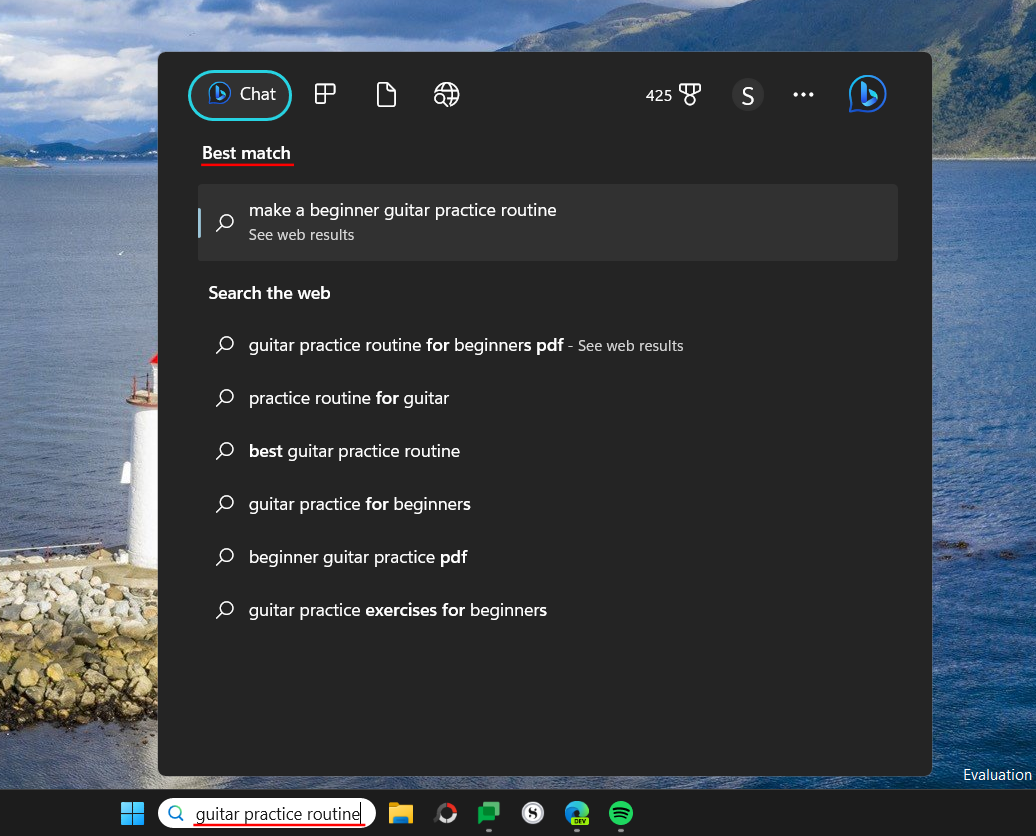Click the 425 rewards points counter
1036x836 pixels.
click(x=659, y=94)
